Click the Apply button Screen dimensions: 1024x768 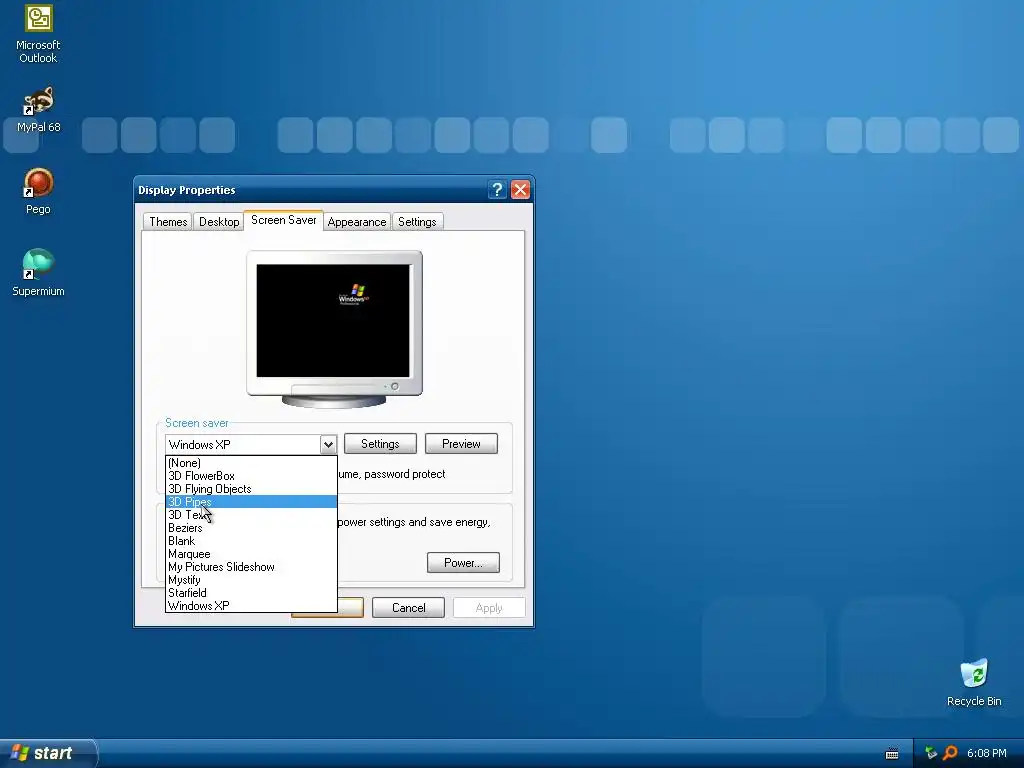[x=489, y=607]
